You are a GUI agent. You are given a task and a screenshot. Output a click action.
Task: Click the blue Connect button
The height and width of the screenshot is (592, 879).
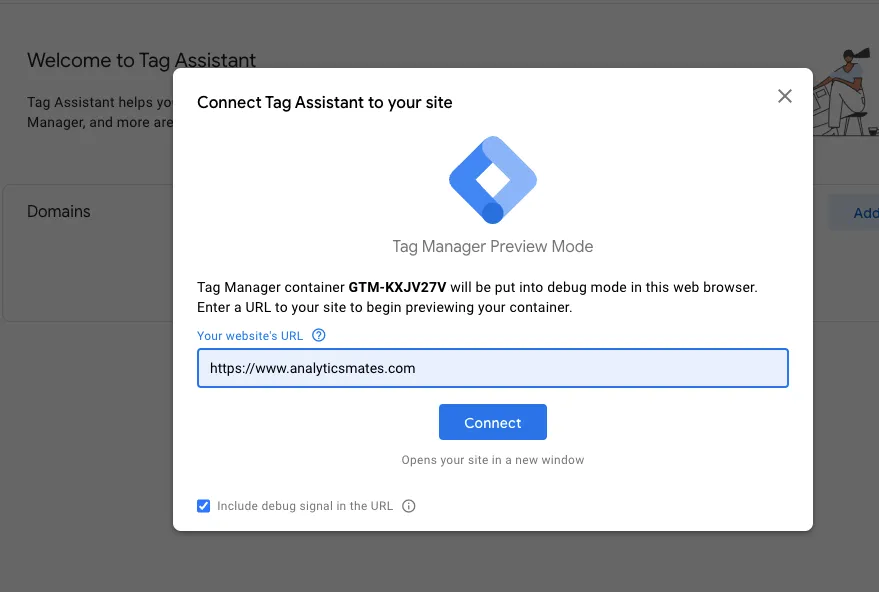click(493, 422)
